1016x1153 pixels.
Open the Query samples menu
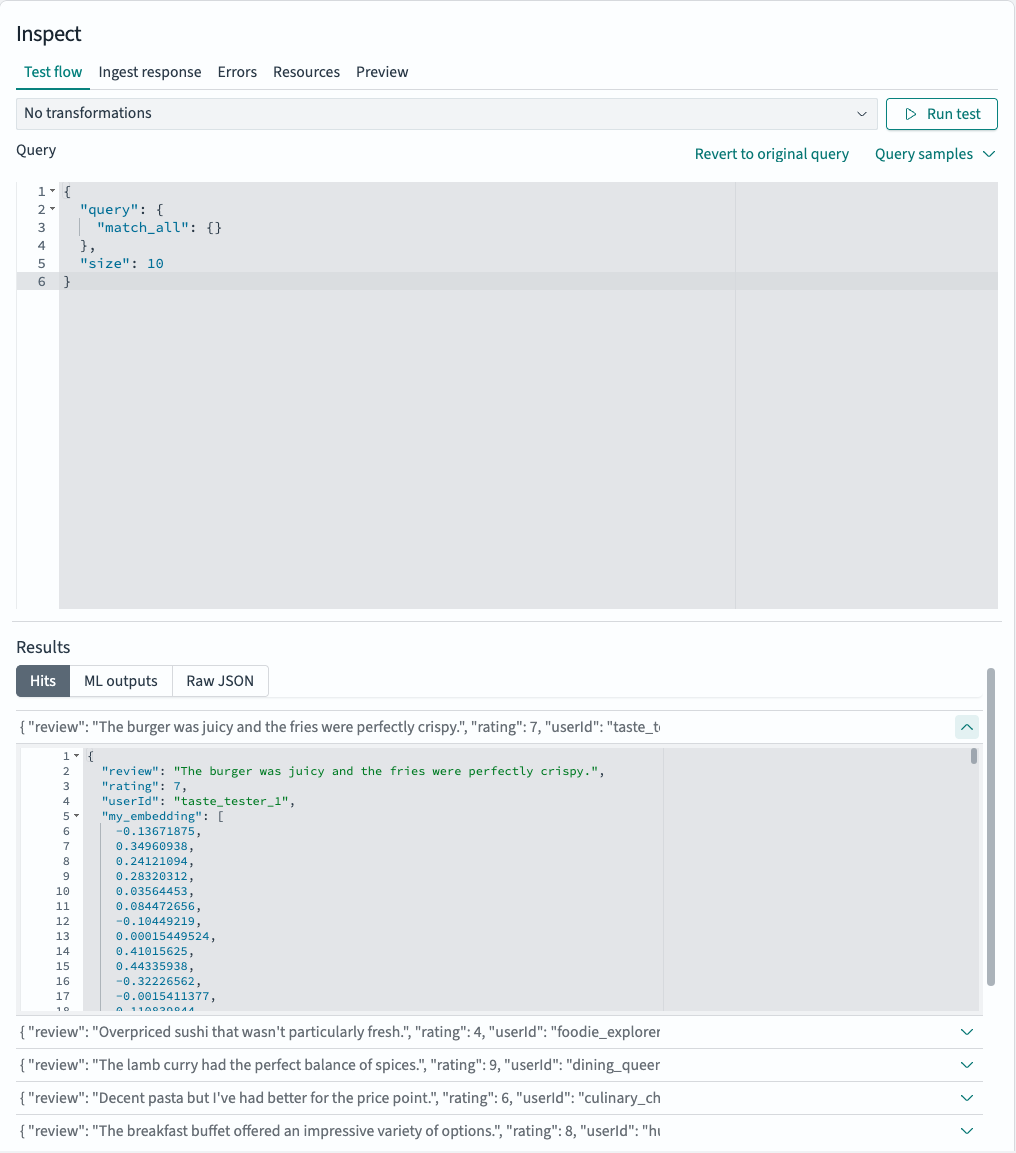(x=935, y=154)
